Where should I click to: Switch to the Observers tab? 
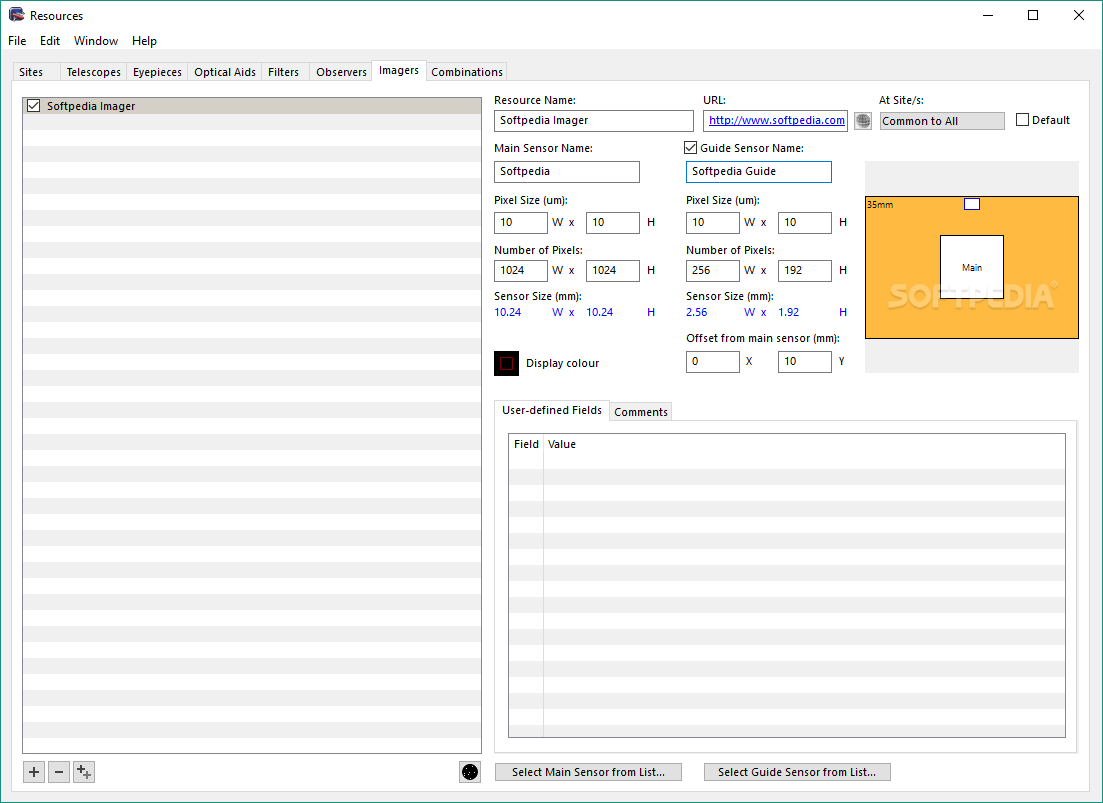341,72
